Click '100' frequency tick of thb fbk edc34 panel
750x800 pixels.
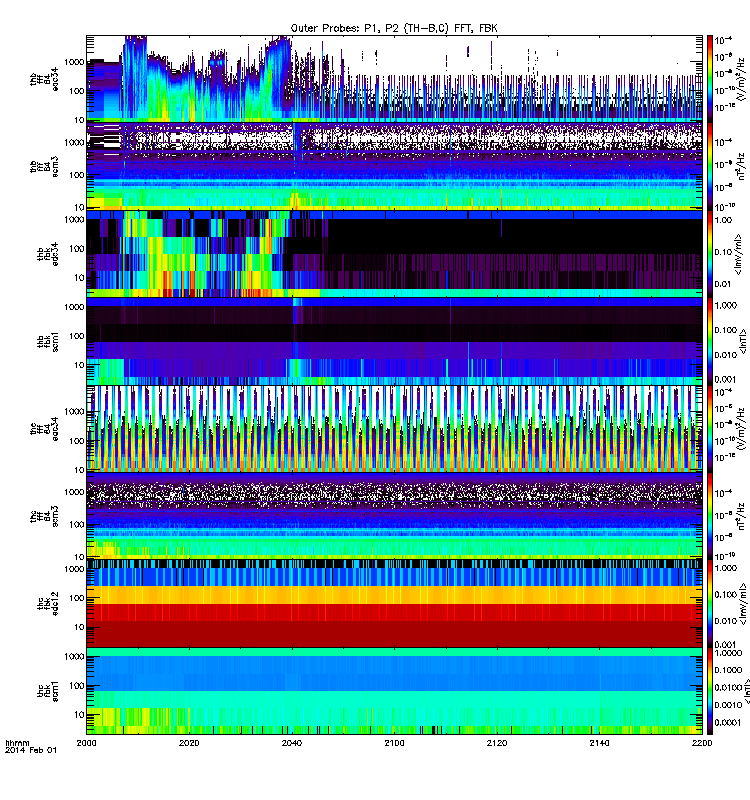[77, 249]
